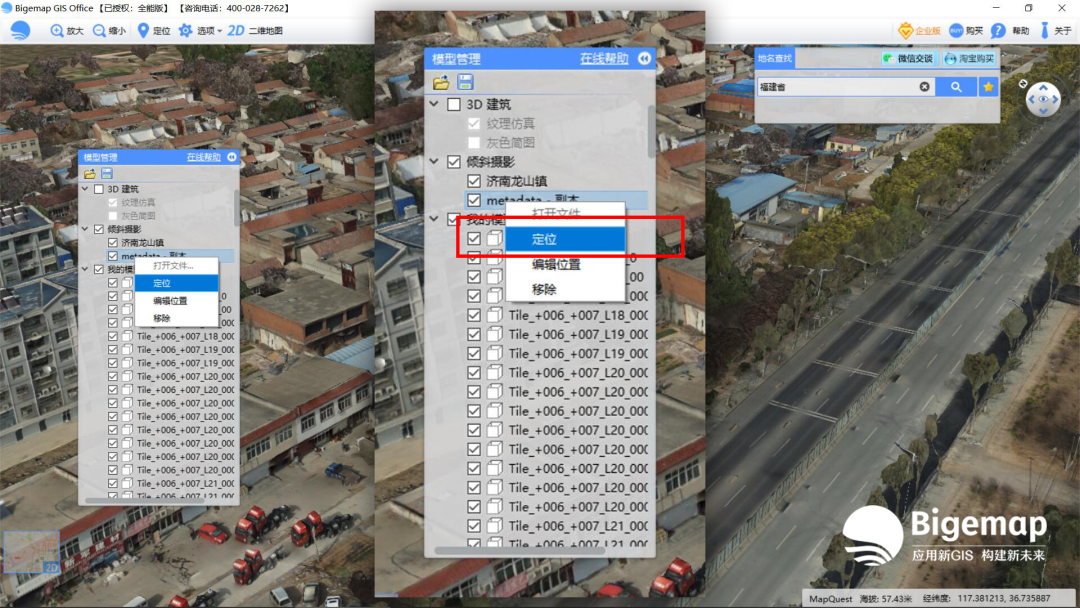Select Tile_+006_+007_L18 row in small left panel
The width and height of the screenshot is (1080, 608).
click(x=185, y=336)
